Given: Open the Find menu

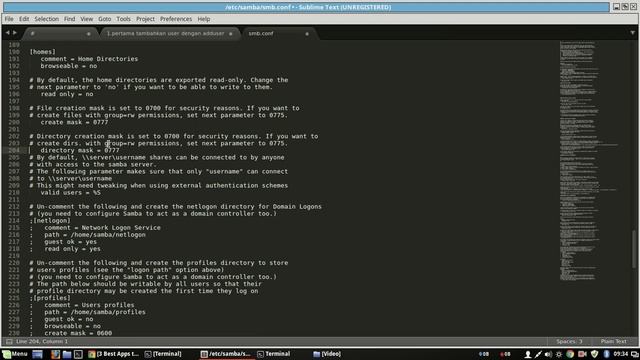Looking at the screenshot, I should (x=69, y=19).
